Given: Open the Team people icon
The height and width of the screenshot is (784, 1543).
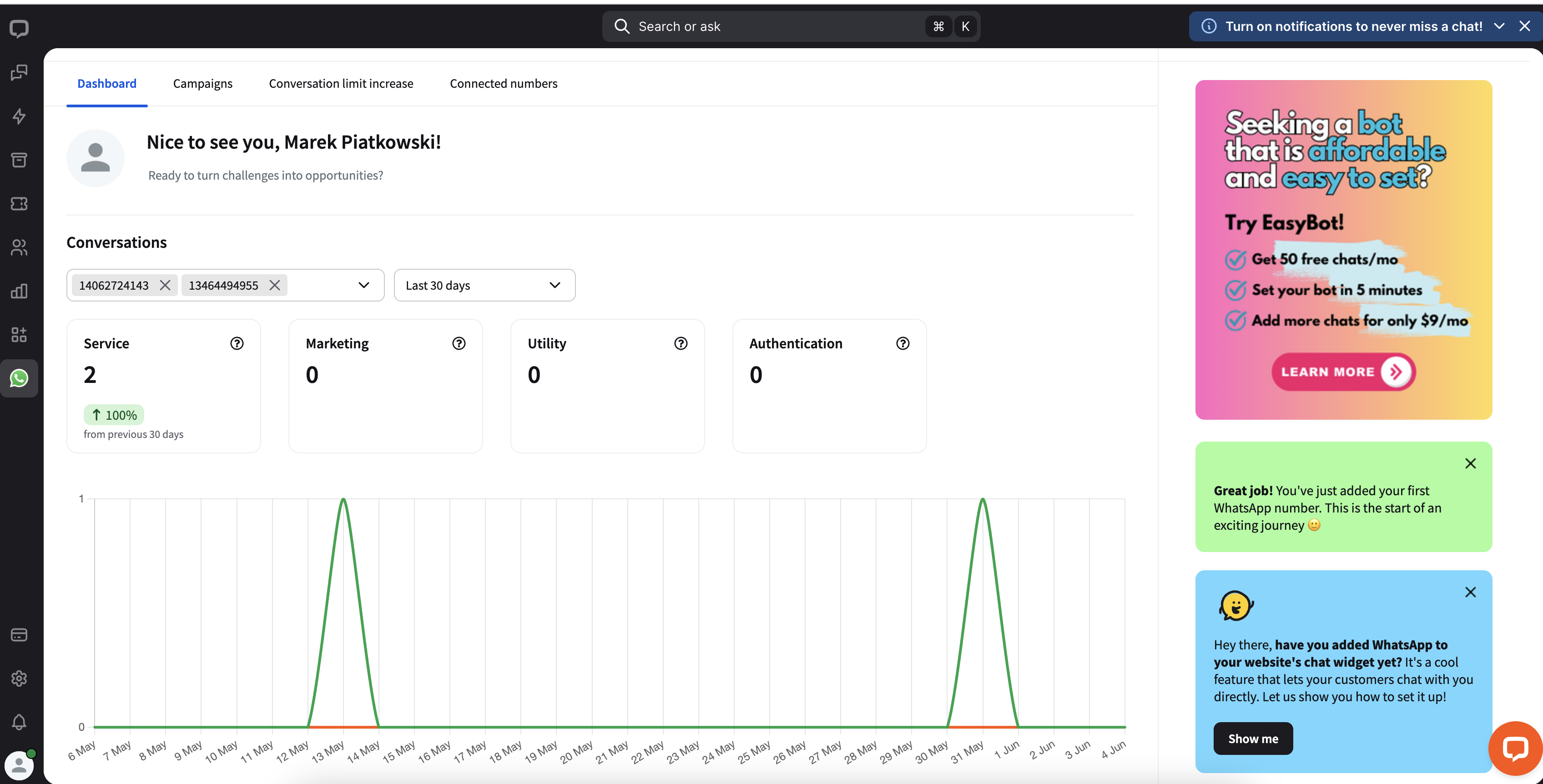Looking at the screenshot, I should point(19,247).
